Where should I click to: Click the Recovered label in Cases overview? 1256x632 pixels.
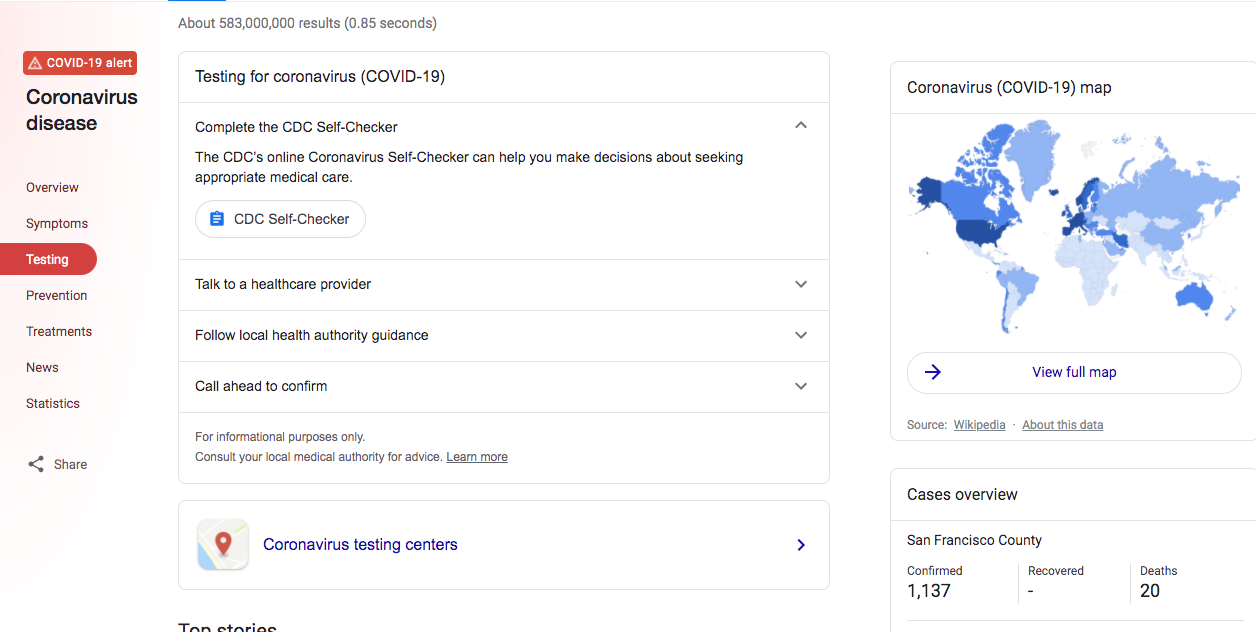pos(1056,571)
